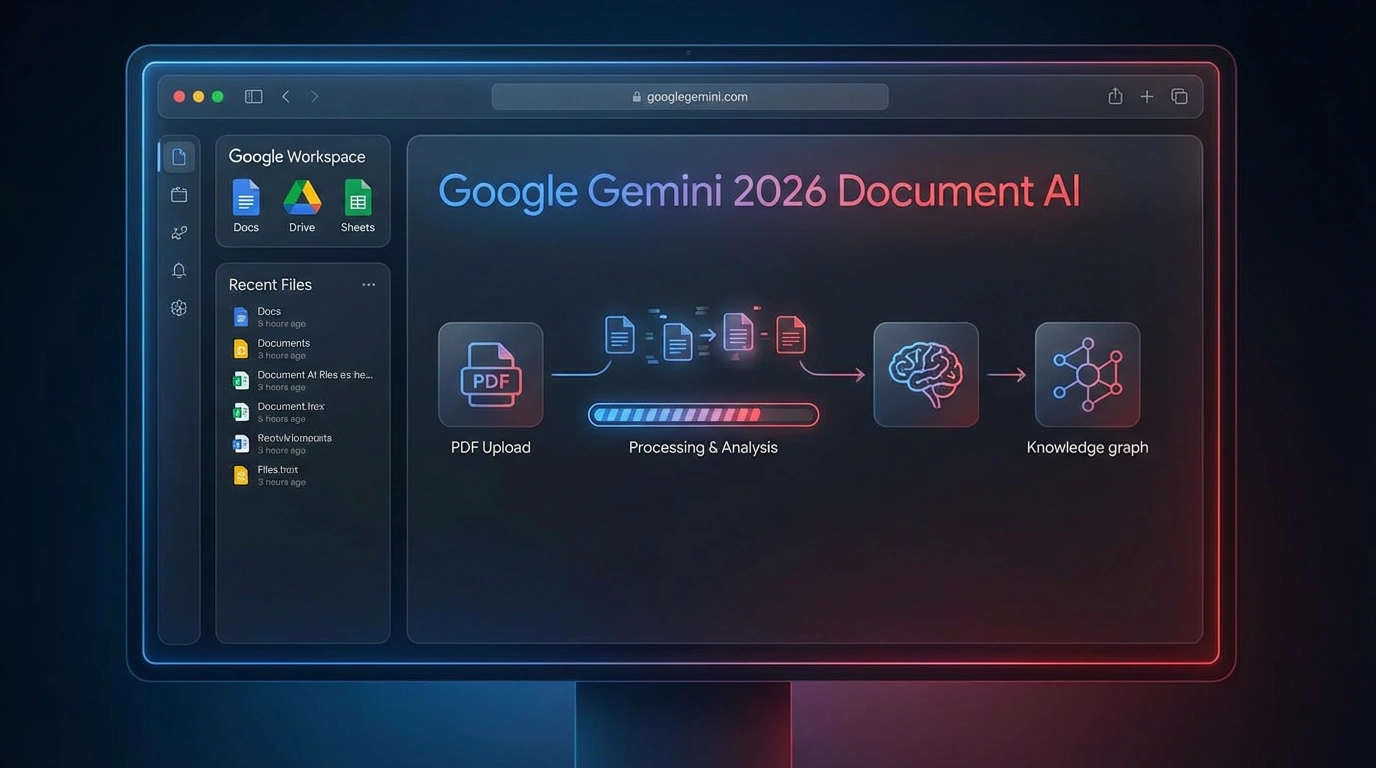Screen dimensions: 1376x768
Task: Click the Share button in the browser toolbar
Action: 1114,96
